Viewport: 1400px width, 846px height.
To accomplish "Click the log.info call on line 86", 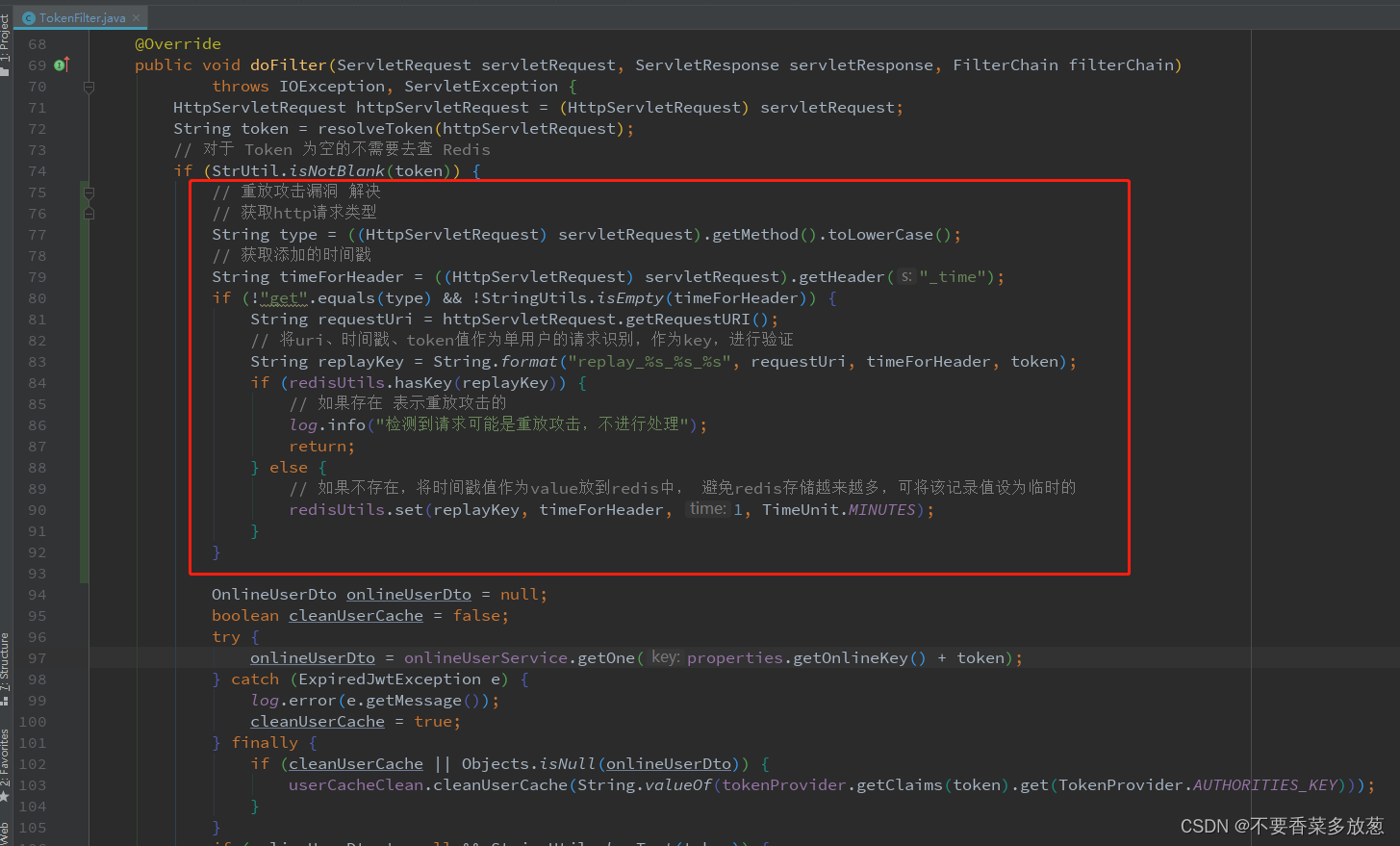I will [327, 425].
